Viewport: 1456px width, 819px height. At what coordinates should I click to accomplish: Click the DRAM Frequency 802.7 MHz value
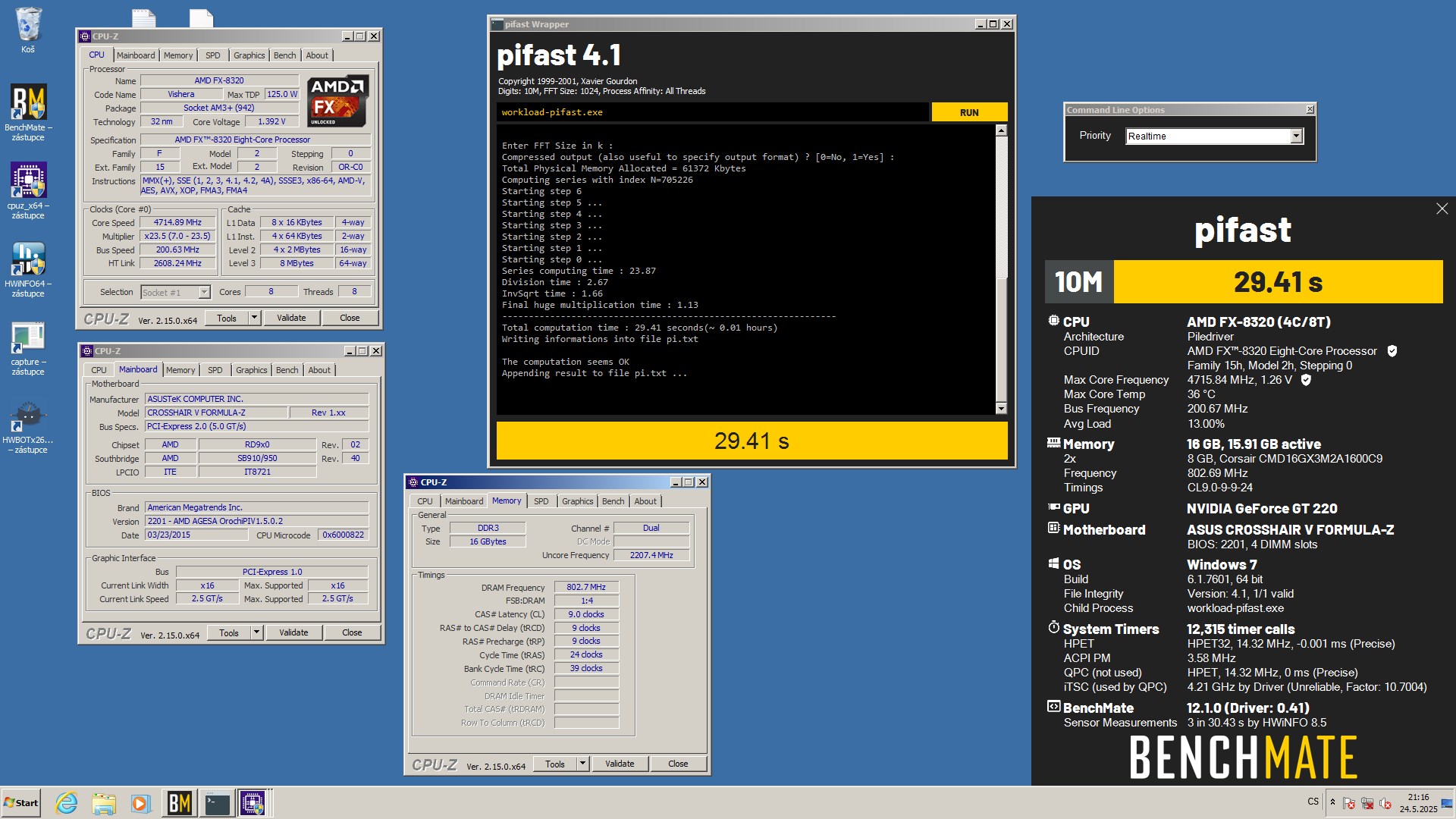[586, 587]
